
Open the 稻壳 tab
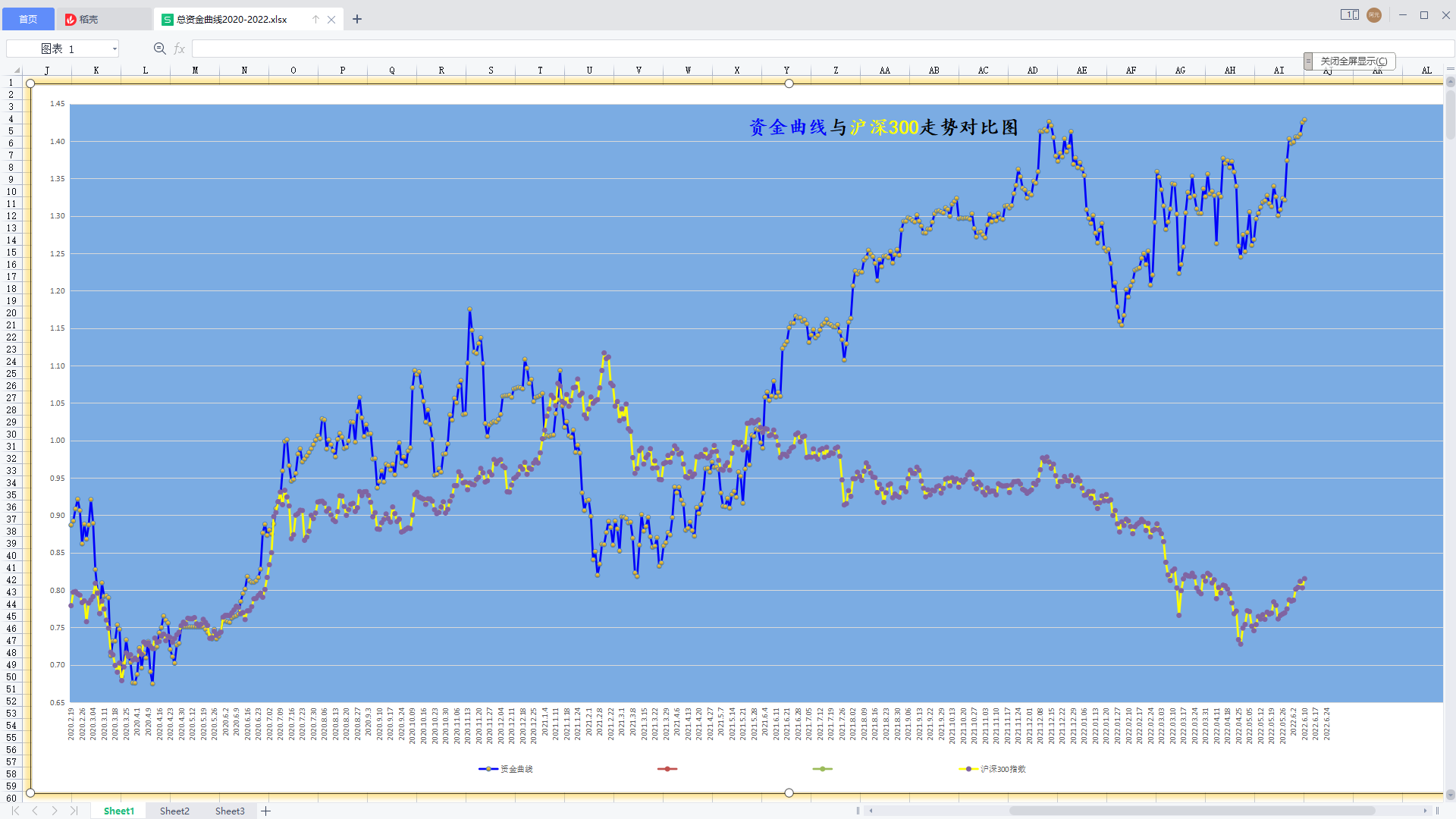point(88,19)
